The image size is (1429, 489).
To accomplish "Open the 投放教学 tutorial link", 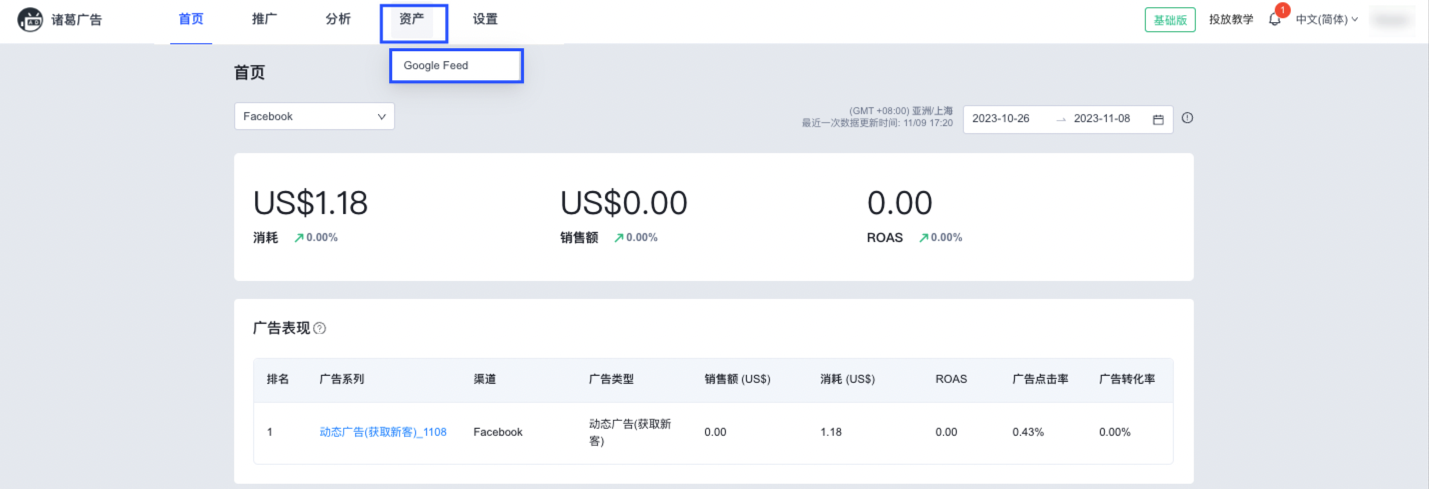I will pyautogui.click(x=1230, y=19).
